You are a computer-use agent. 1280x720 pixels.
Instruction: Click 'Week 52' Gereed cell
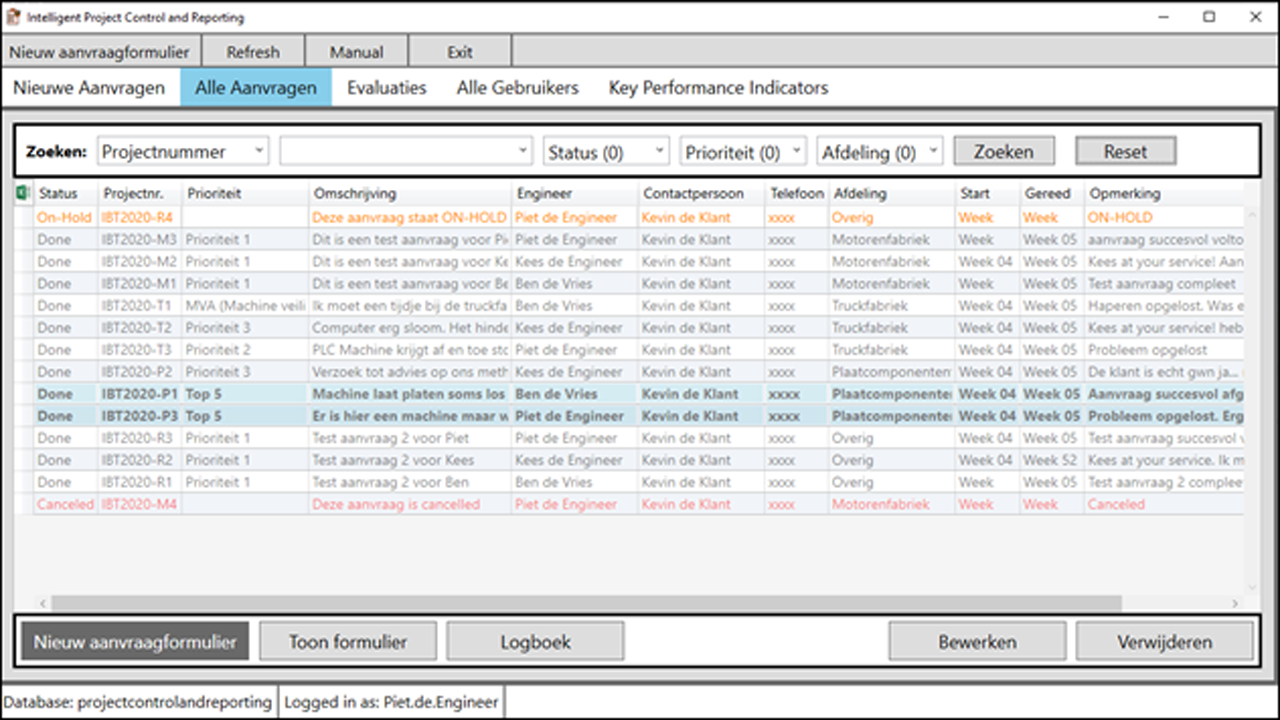pyautogui.click(x=1050, y=460)
